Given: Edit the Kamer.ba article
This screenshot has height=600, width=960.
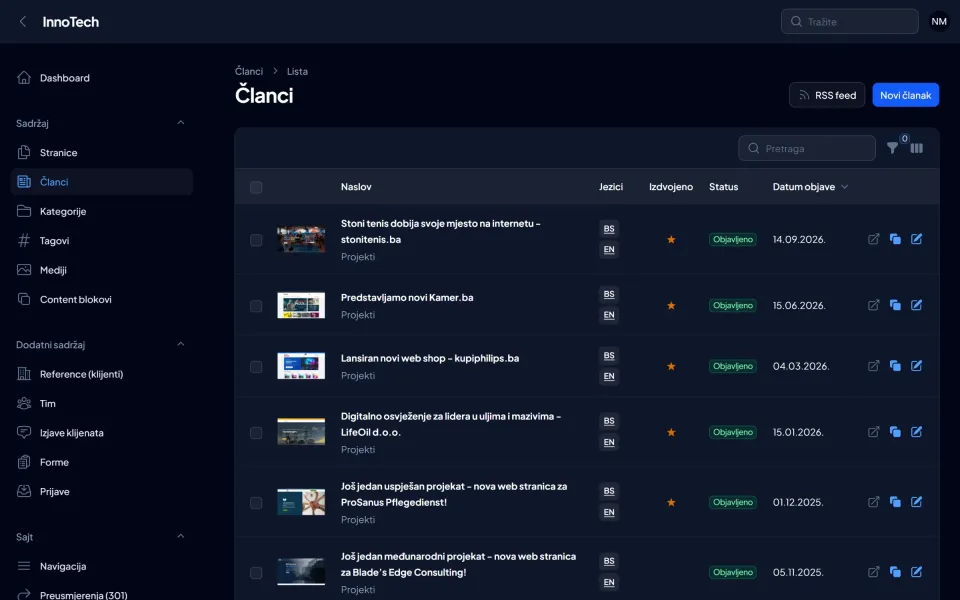Looking at the screenshot, I should (917, 305).
